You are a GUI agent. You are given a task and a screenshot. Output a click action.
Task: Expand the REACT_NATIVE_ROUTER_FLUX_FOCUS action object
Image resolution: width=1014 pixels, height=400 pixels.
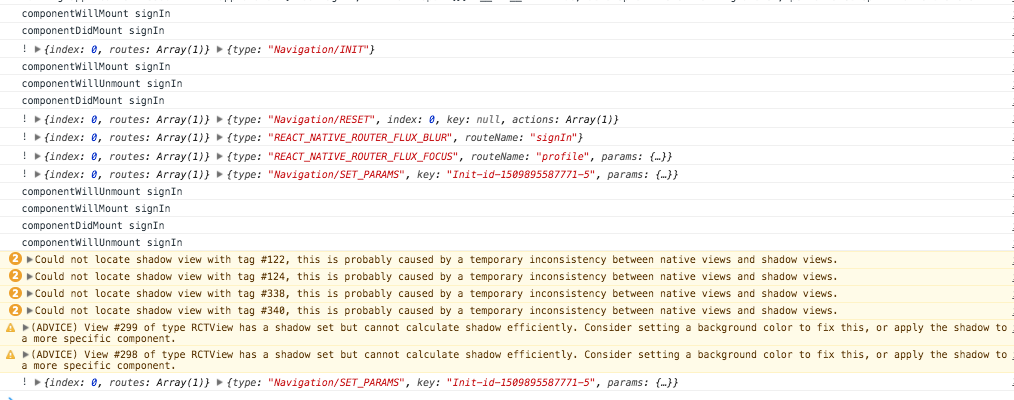pyautogui.click(x=221, y=156)
